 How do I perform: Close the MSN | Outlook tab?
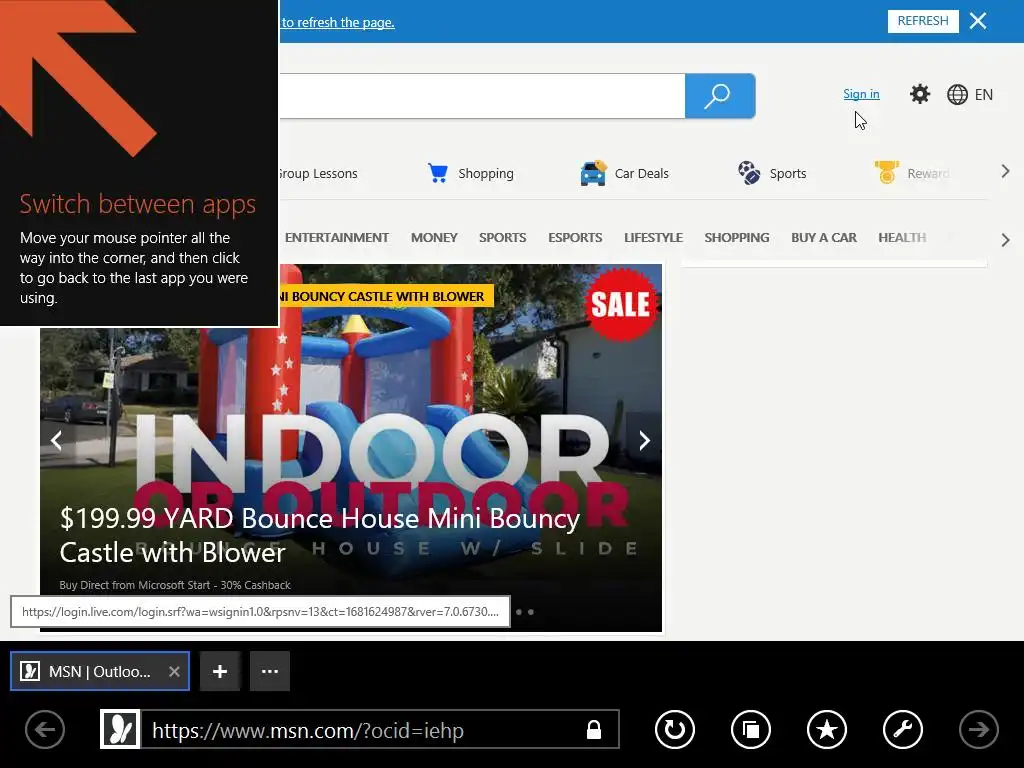tap(174, 671)
